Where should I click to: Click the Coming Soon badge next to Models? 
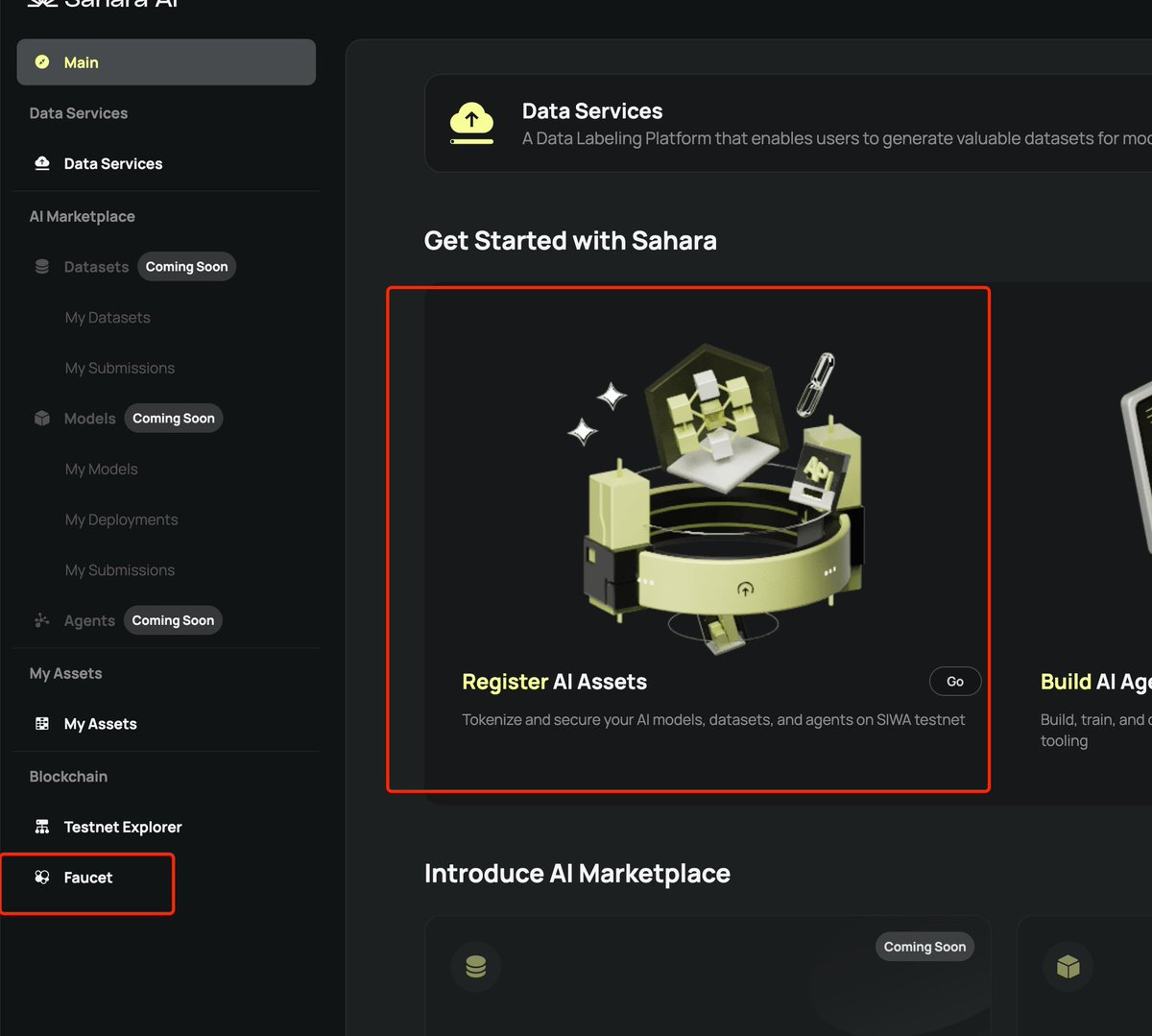coord(174,419)
